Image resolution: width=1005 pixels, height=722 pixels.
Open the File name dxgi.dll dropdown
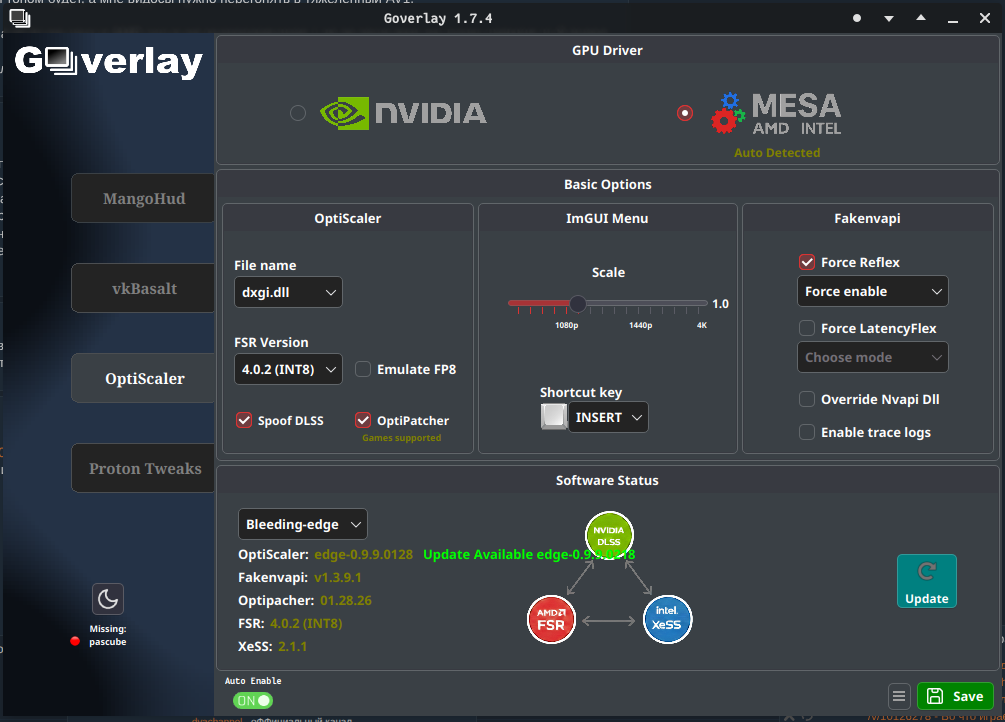288,292
